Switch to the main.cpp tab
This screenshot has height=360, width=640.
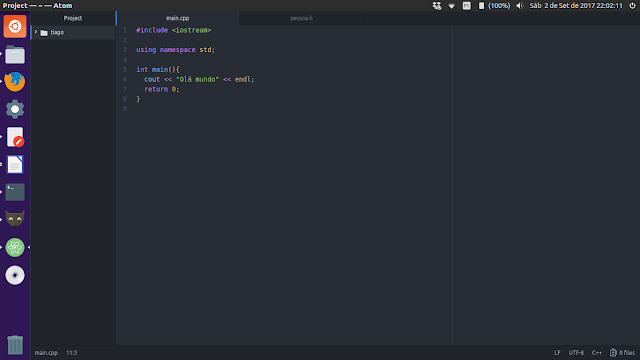tap(178, 18)
